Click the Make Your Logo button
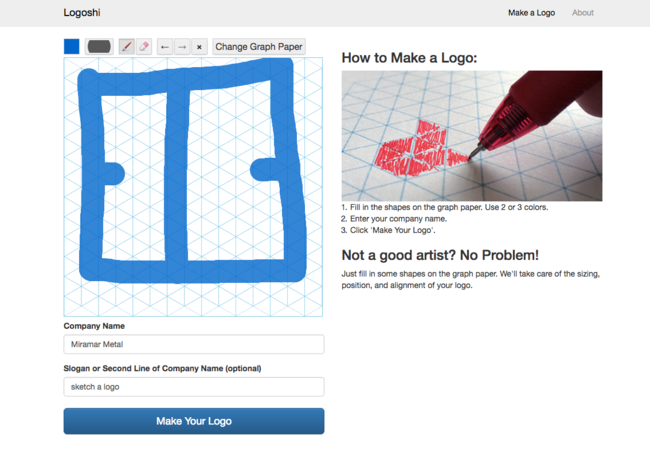This screenshot has height=455, width=650. pos(194,421)
